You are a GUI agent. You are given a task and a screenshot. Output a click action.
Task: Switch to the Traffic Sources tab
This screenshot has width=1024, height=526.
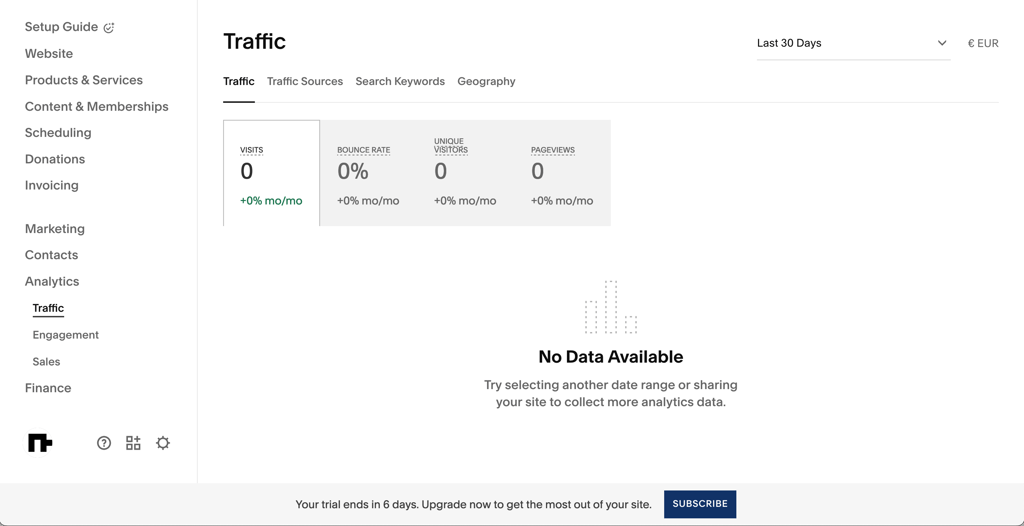pyautogui.click(x=305, y=82)
